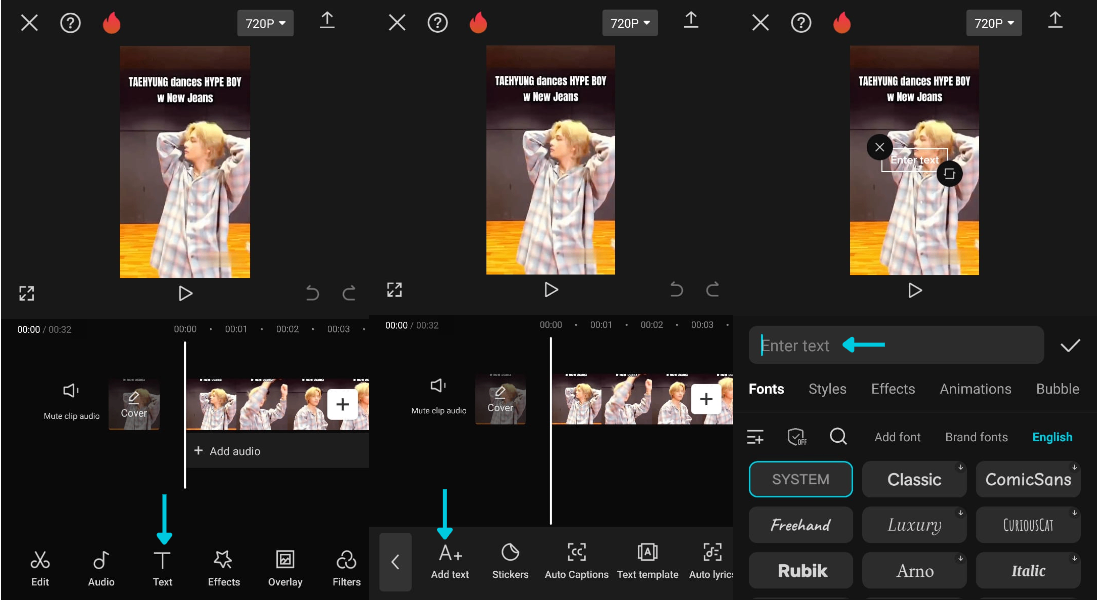Open help question mark in middle screen
Viewport: 1100px width, 600px height.
click(x=438, y=23)
